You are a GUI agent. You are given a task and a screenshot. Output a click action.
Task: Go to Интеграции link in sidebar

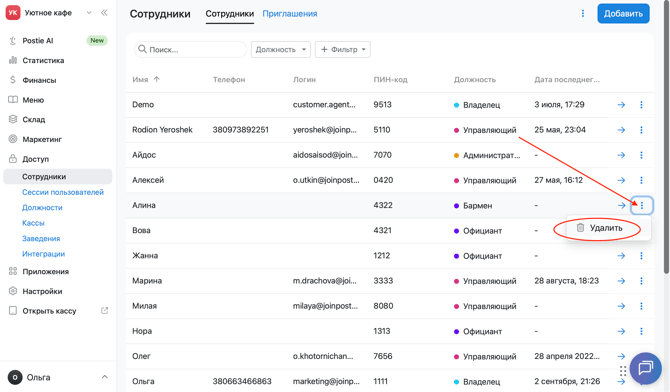pos(44,254)
